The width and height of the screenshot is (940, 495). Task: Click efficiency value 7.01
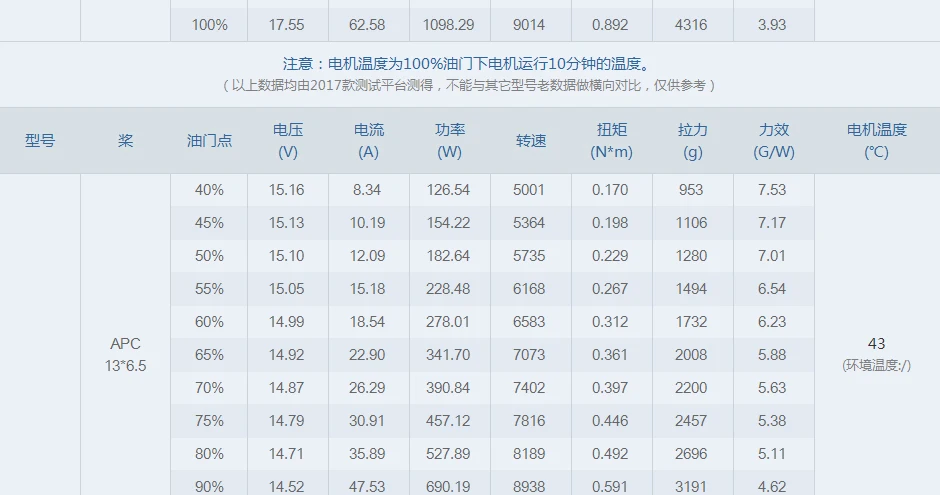772,256
